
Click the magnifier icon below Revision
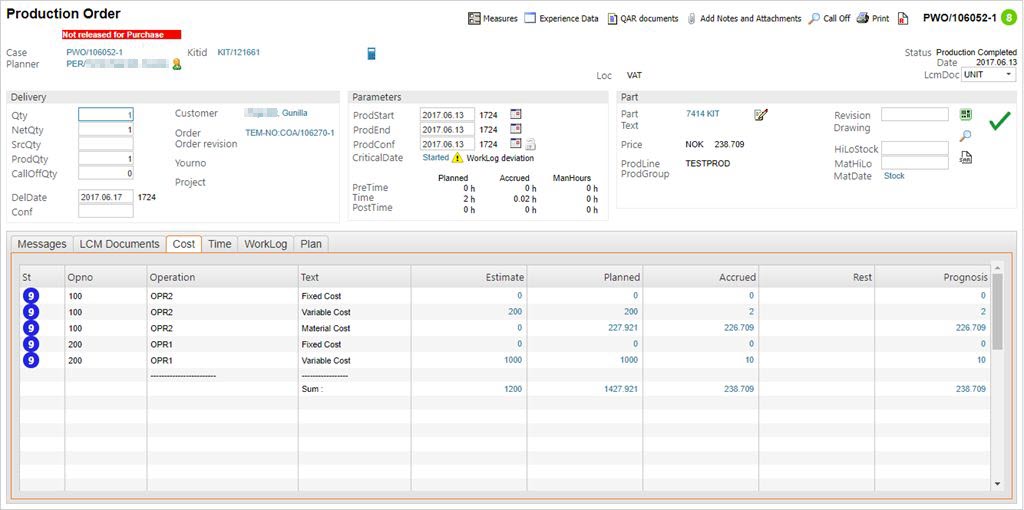[x=966, y=135]
